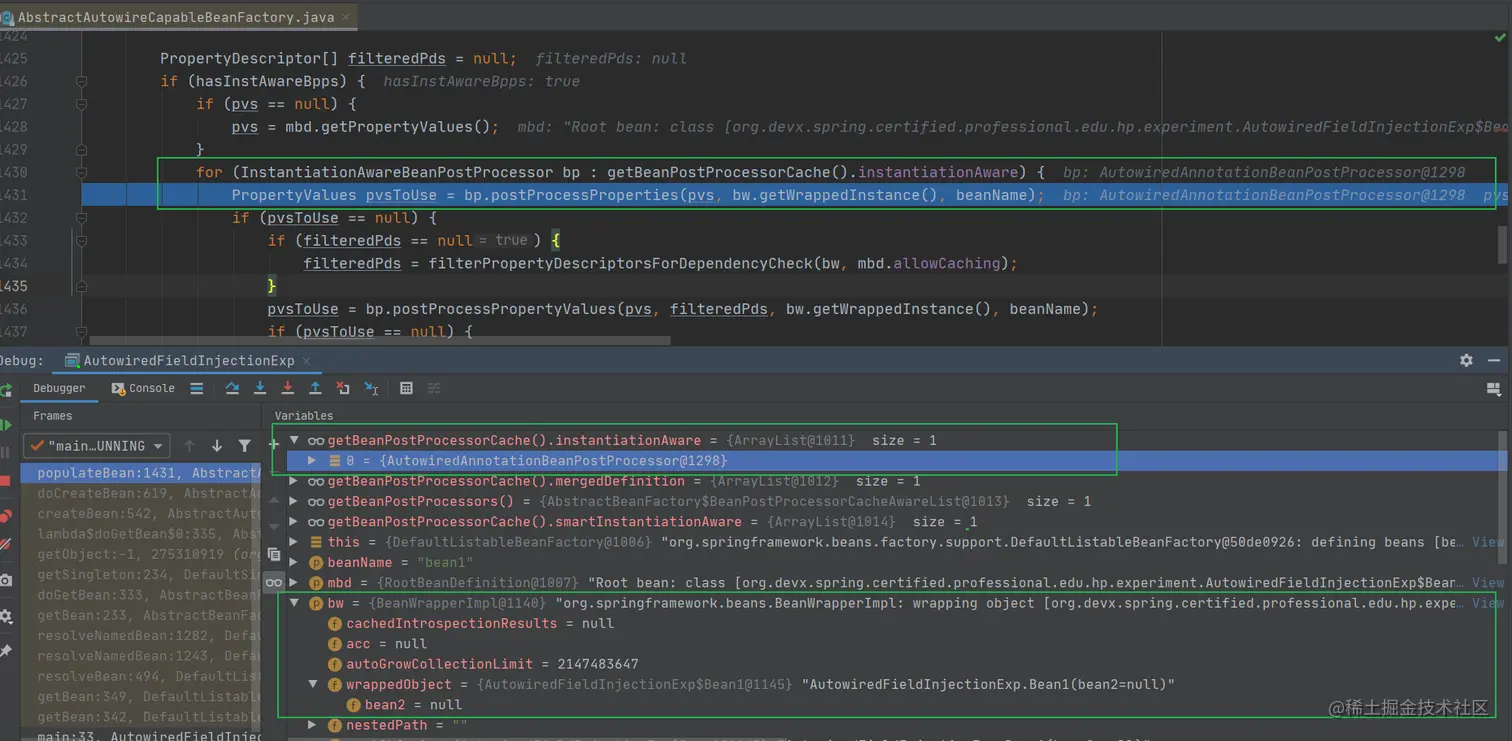Run to cursor
The height and width of the screenshot is (741, 1512).
371,388
